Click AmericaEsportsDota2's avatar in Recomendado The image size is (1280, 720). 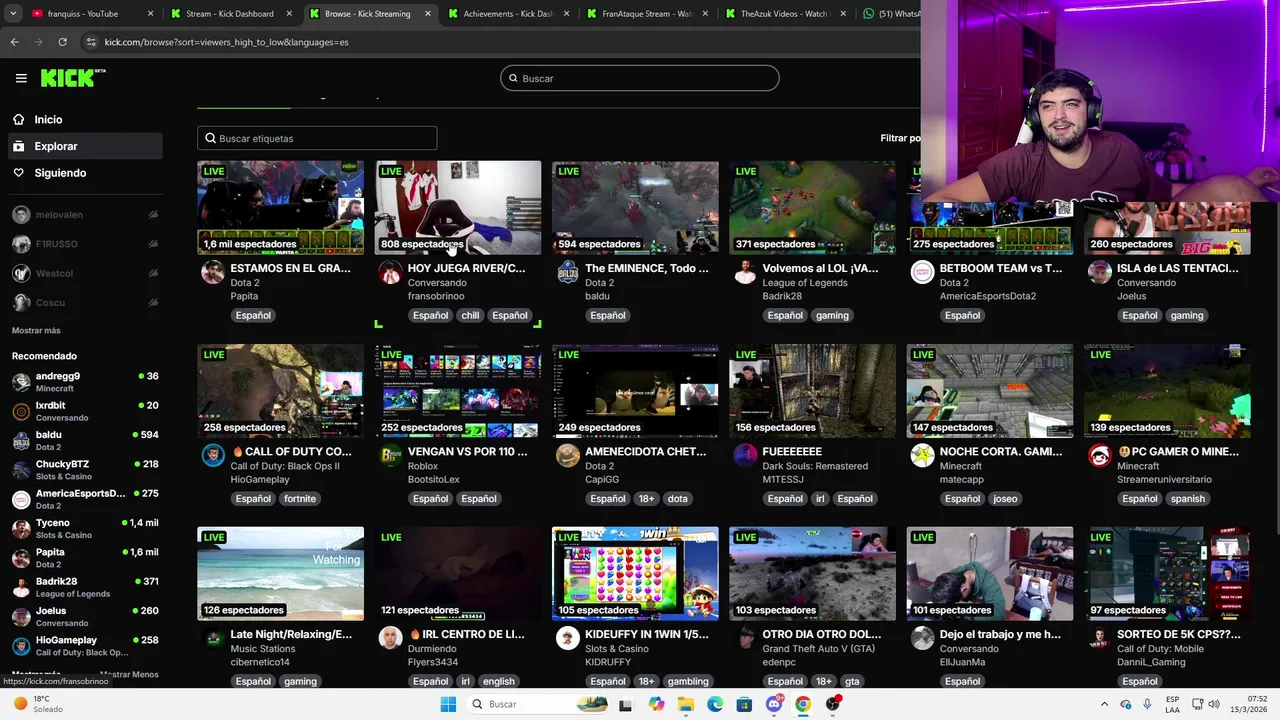pos(21,499)
